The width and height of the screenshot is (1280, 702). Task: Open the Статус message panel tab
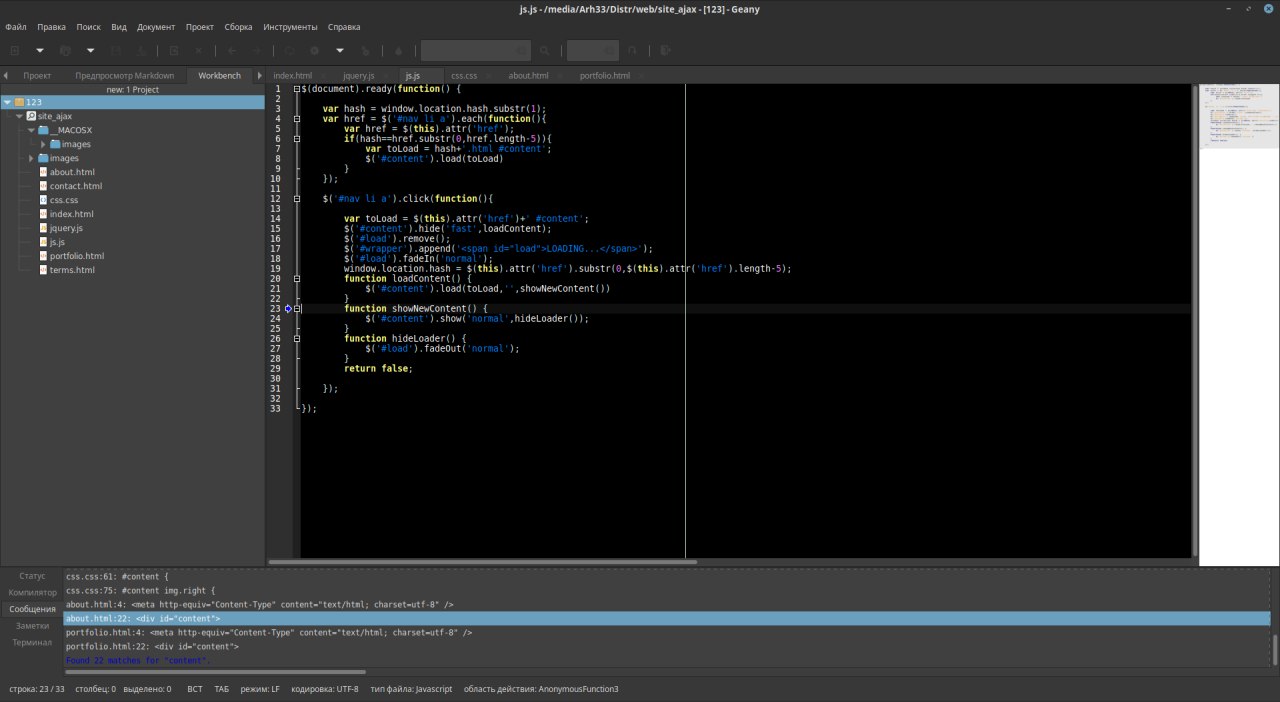32,576
